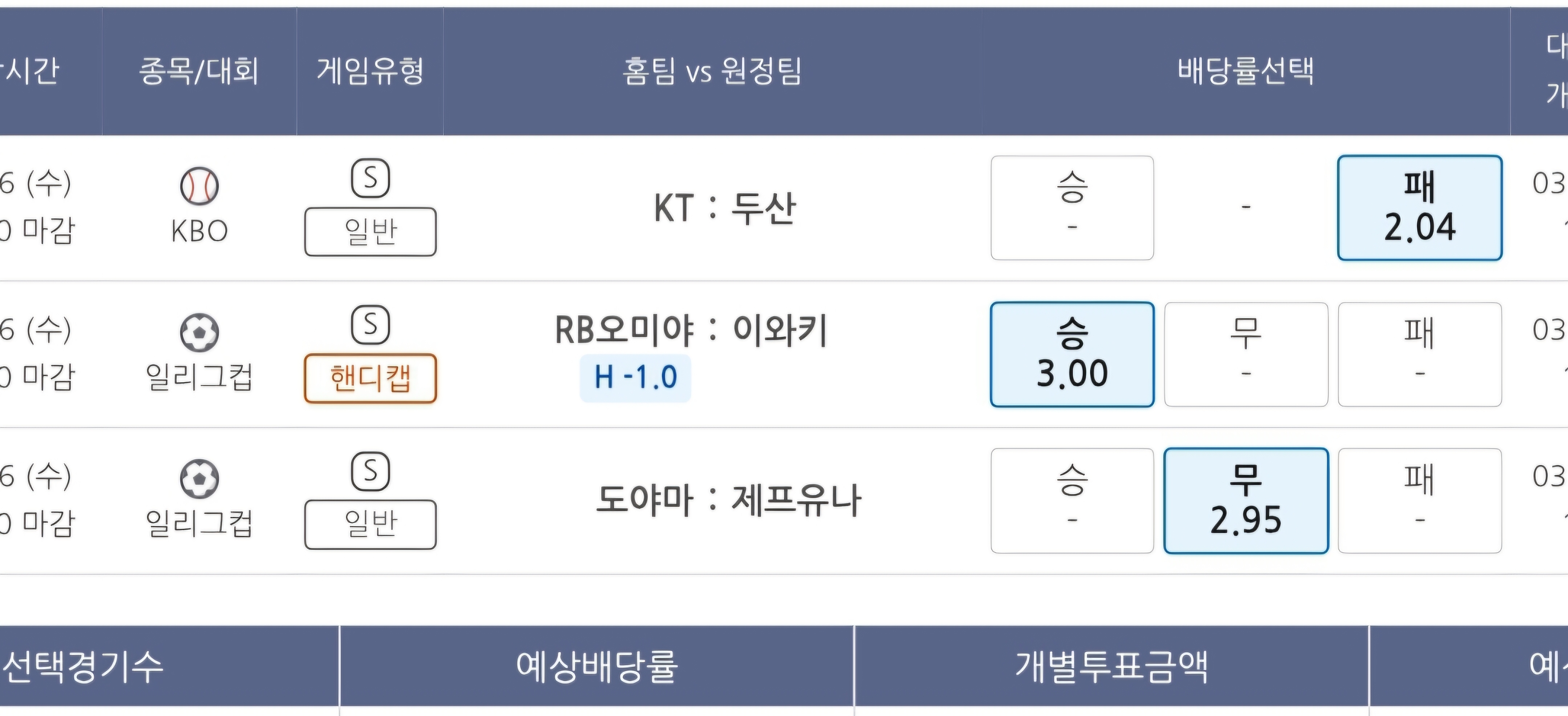Click the 게임유형 column header
The height and width of the screenshot is (716, 1568).
(370, 71)
